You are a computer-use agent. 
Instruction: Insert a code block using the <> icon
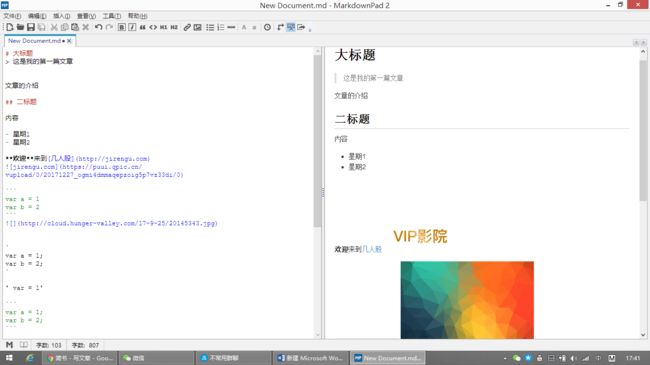(153, 27)
